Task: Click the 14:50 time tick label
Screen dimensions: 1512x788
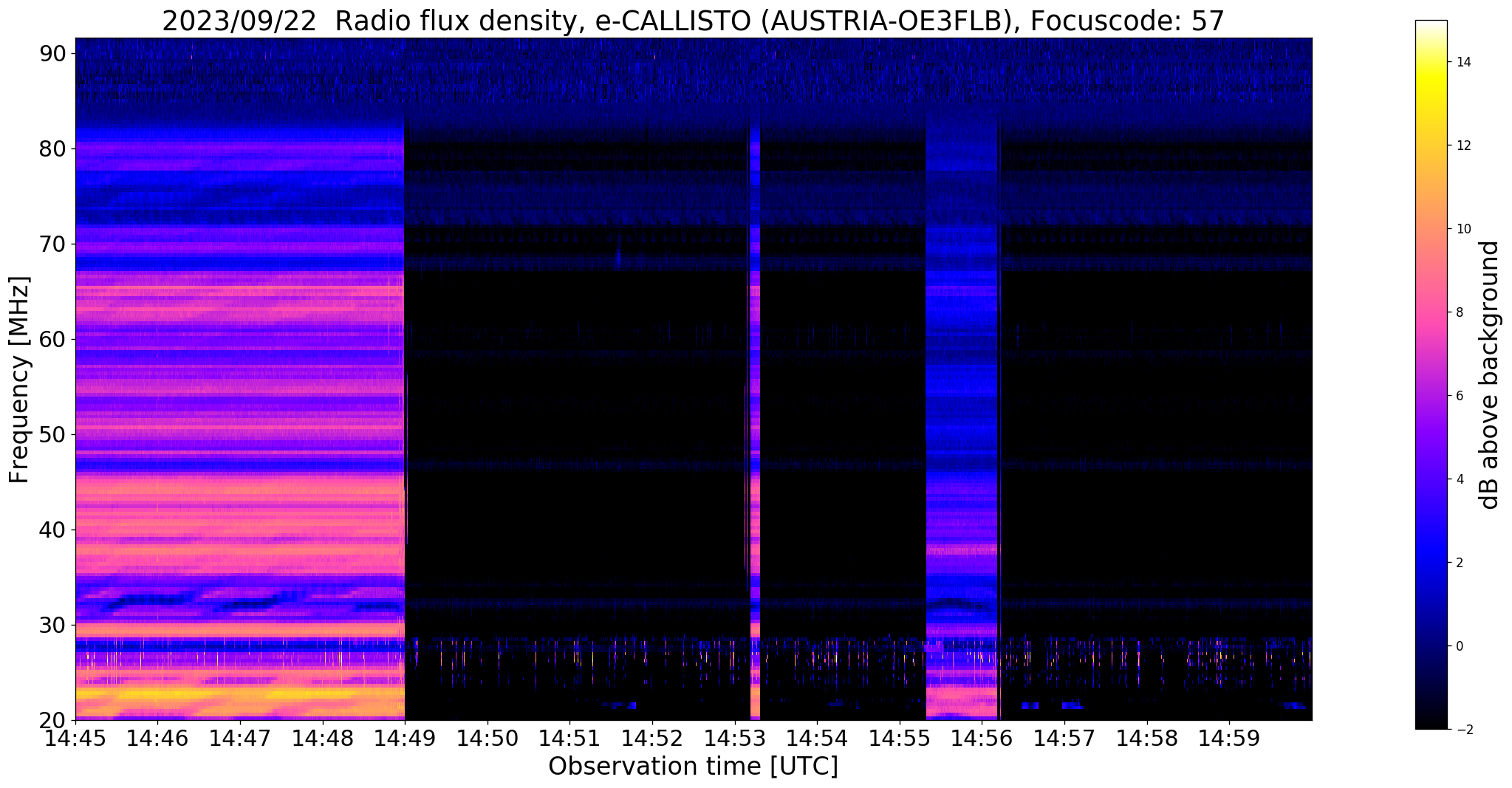Action: click(x=488, y=738)
